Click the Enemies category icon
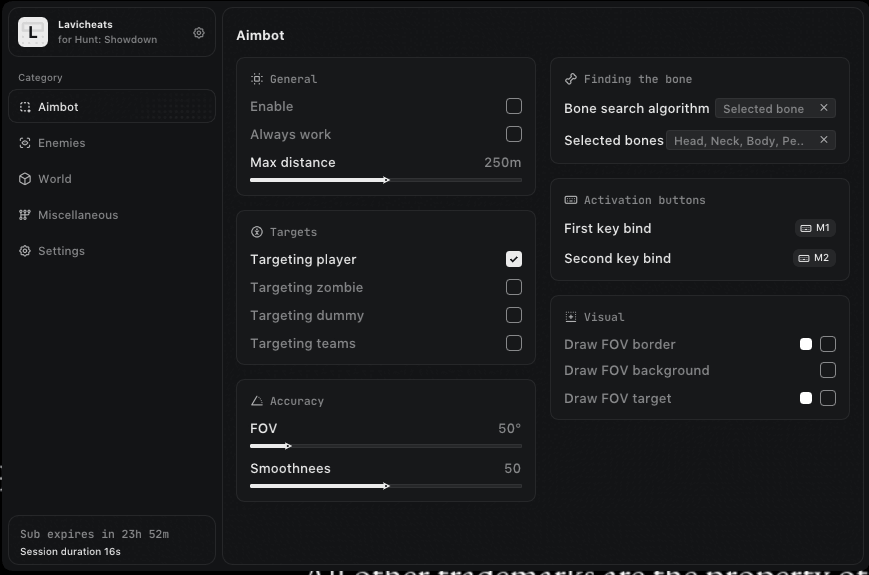The width and height of the screenshot is (869, 575). 25,143
